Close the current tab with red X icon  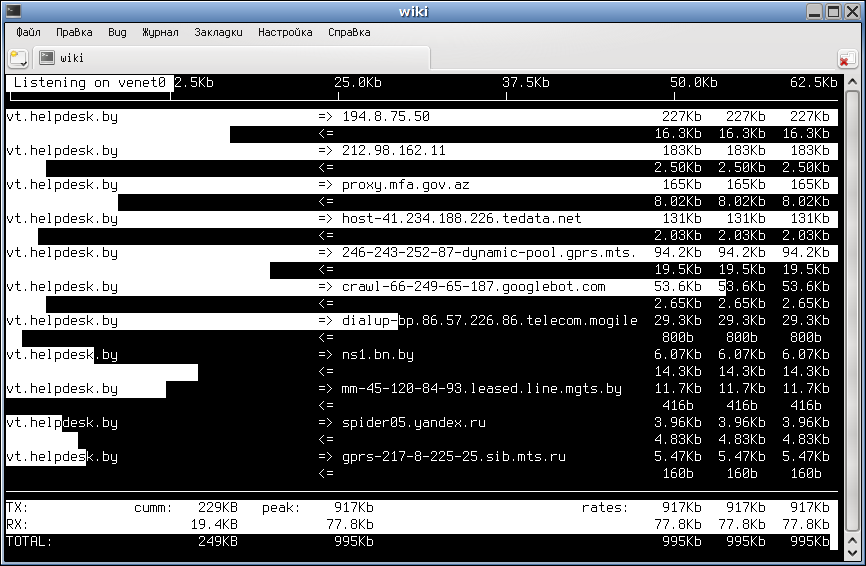tap(846, 59)
